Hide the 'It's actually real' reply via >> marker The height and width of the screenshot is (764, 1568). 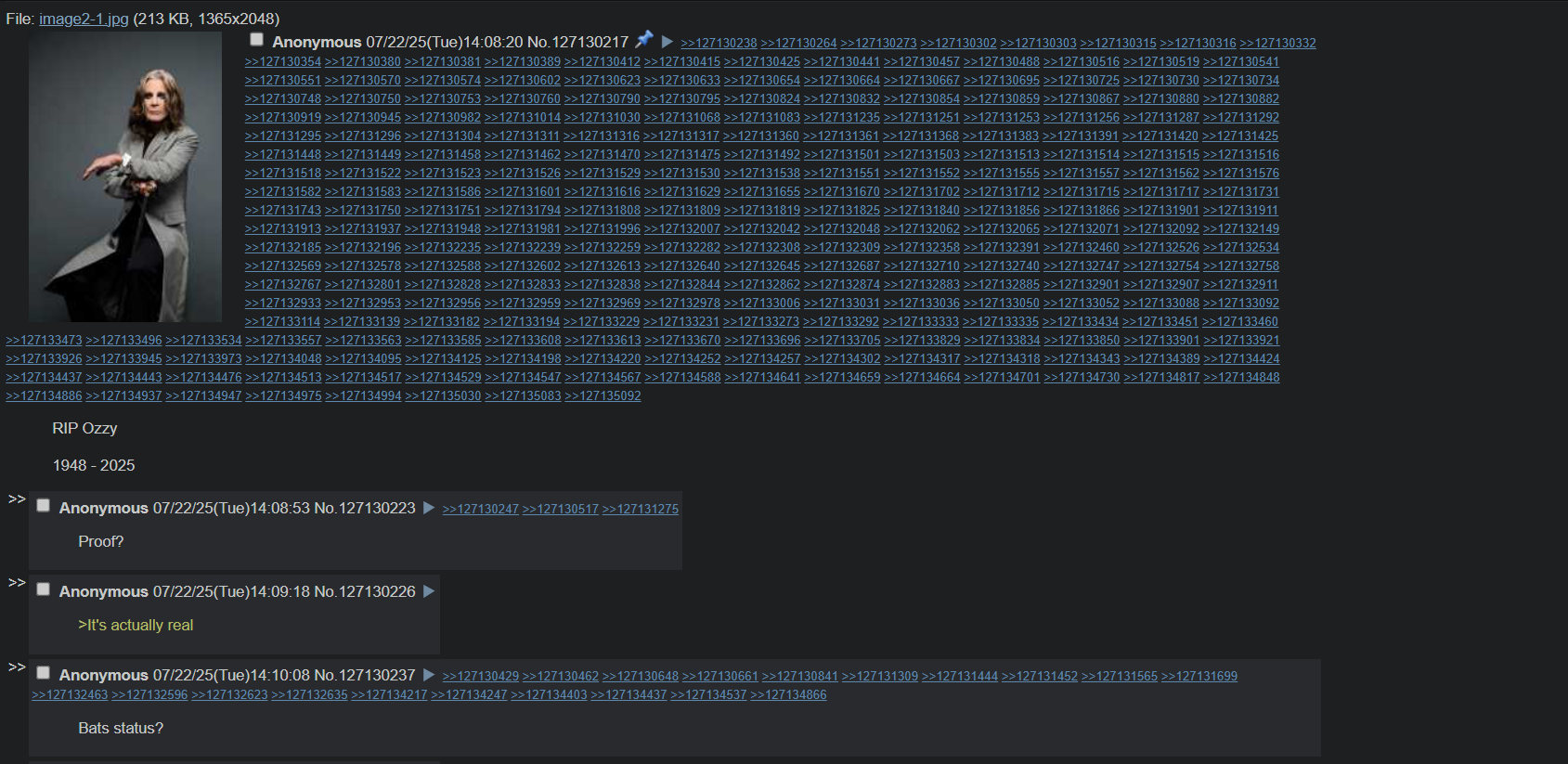pyautogui.click(x=17, y=583)
